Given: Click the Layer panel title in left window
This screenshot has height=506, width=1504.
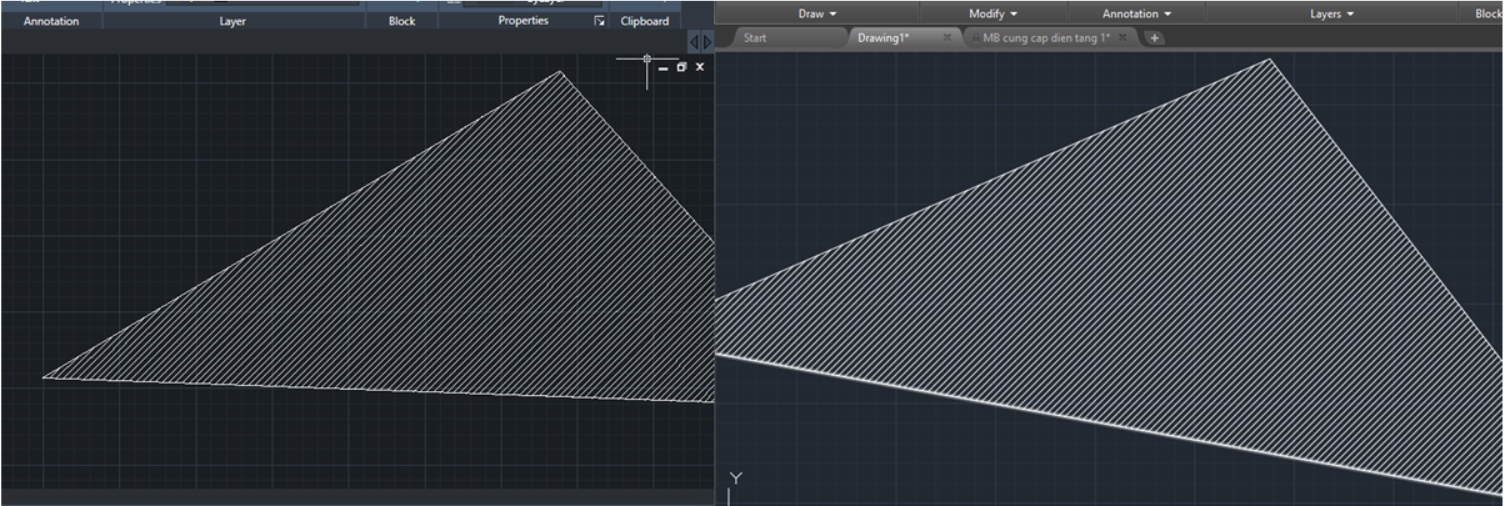Looking at the screenshot, I should [x=233, y=21].
